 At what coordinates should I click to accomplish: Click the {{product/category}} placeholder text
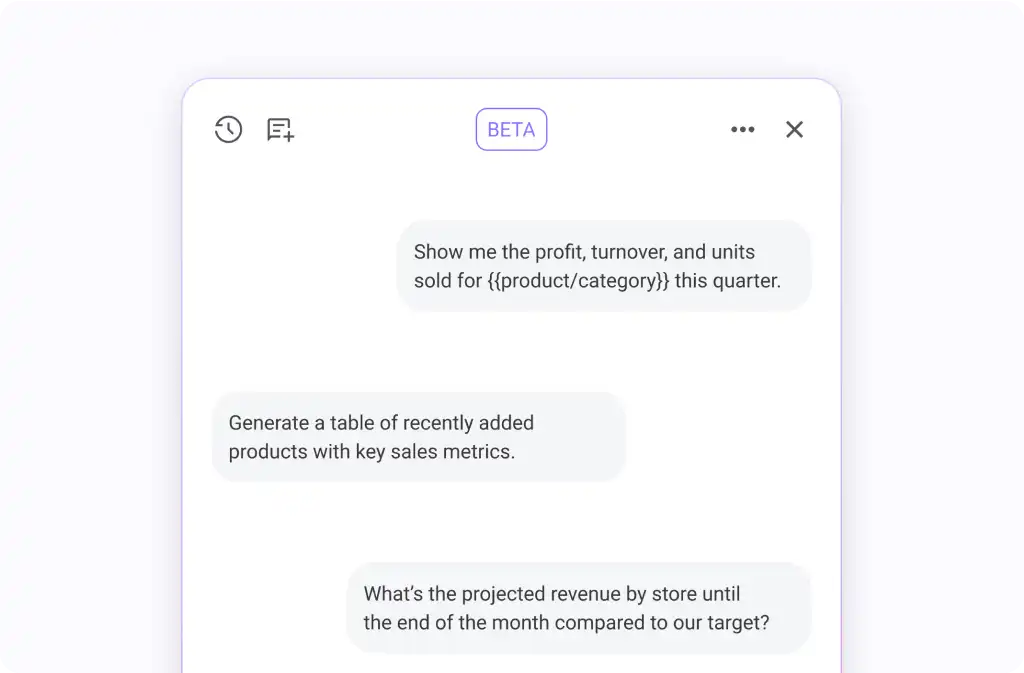[579, 281]
